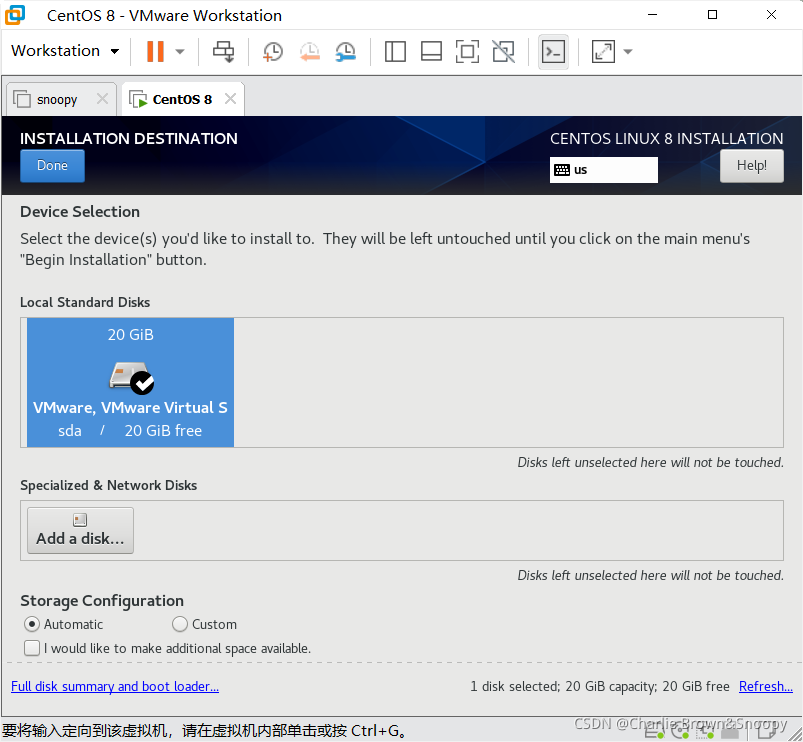This screenshot has width=803, height=742.
Task: Click the 'Local Standard Disks' heading
Action: [85, 302]
